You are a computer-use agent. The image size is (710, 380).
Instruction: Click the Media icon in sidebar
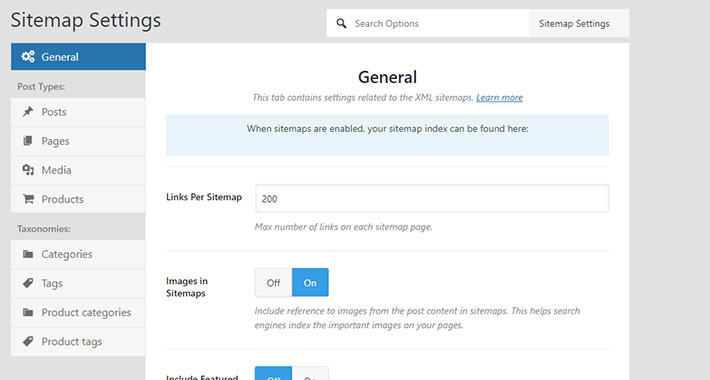point(28,170)
